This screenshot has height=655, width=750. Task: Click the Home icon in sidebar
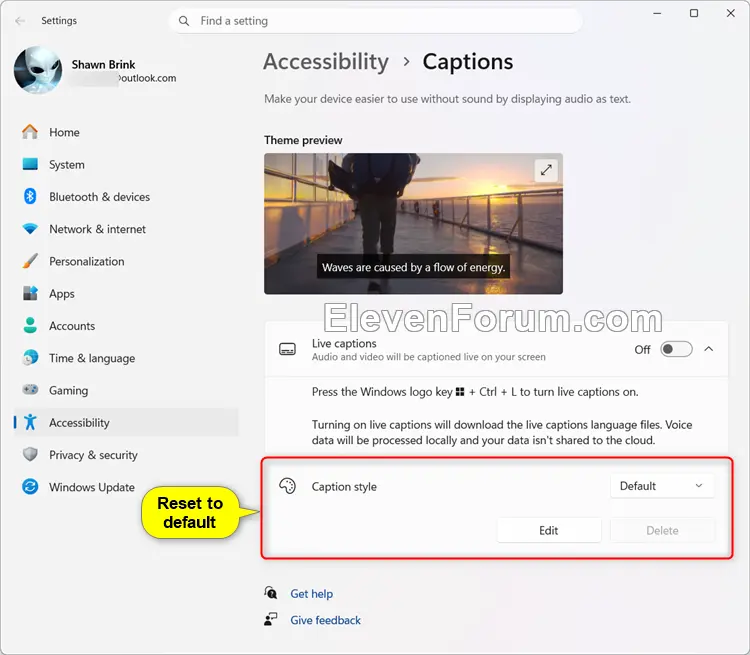pyautogui.click(x=30, y=132)
